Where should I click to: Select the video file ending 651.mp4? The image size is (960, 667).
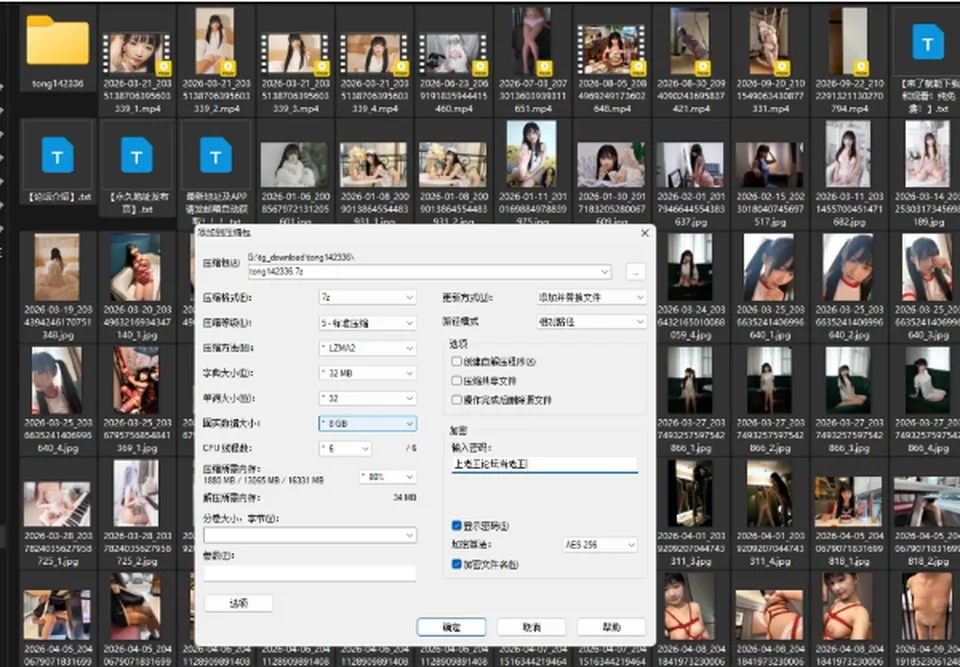[532, 42]
